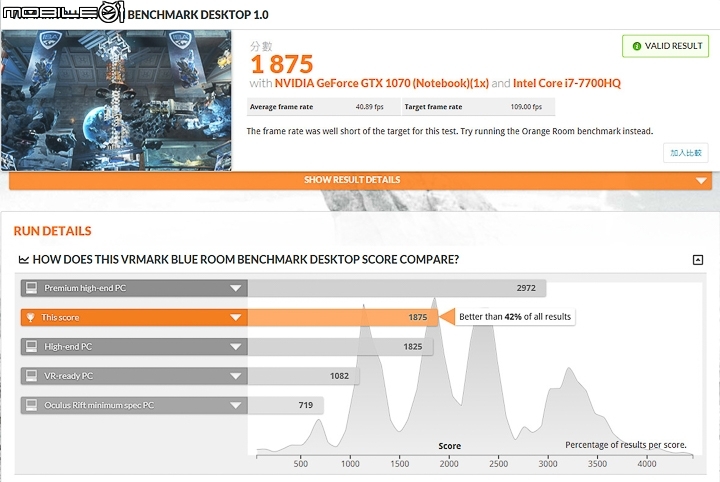Click the 500 tick label on the score axis

coord(301,464)
